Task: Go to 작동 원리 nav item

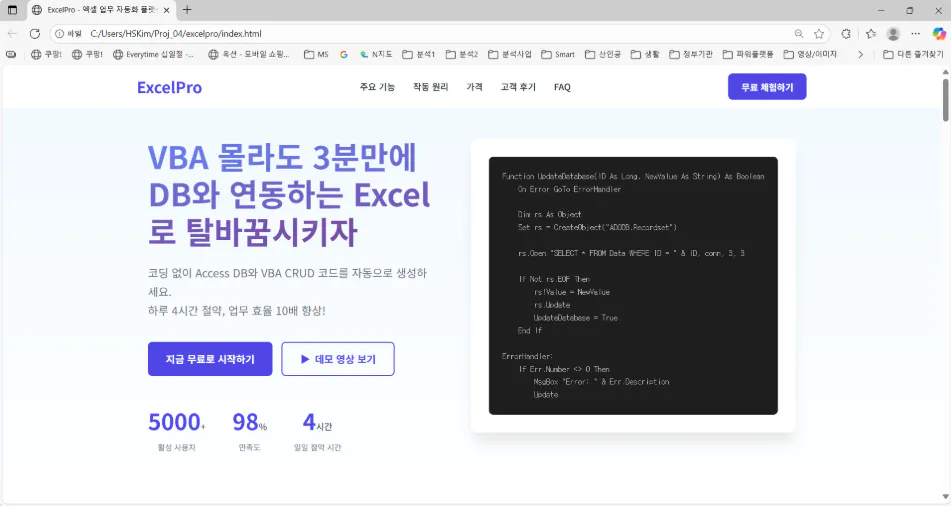Action: pos(431,87)
